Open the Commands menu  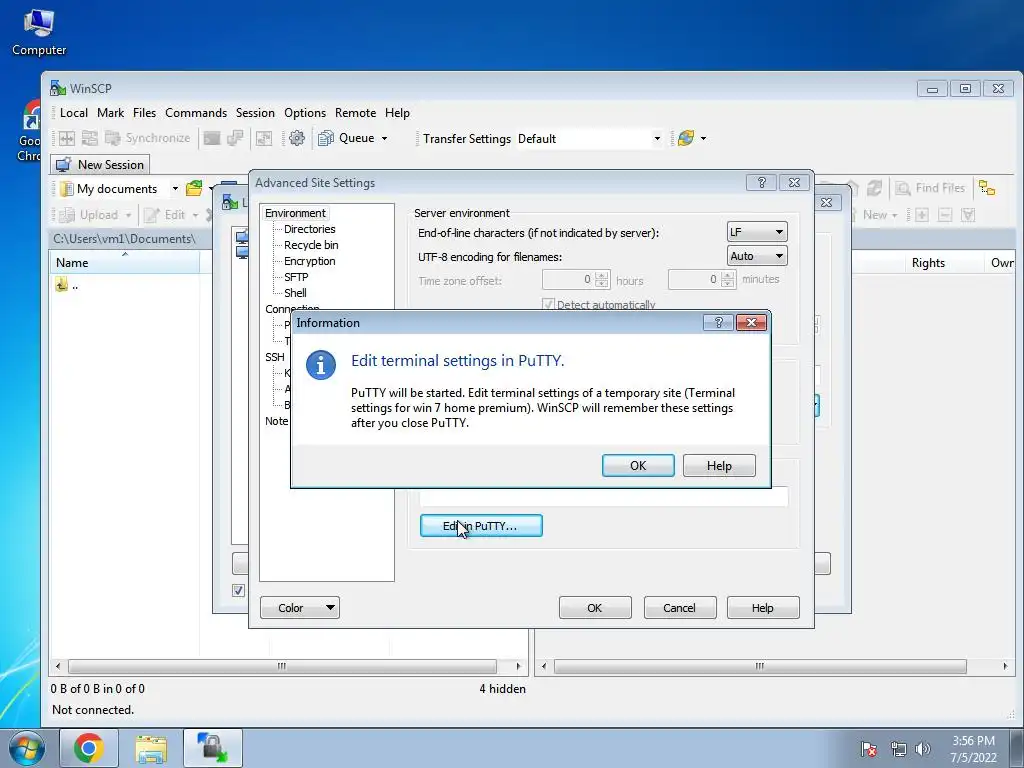(196, 113)
